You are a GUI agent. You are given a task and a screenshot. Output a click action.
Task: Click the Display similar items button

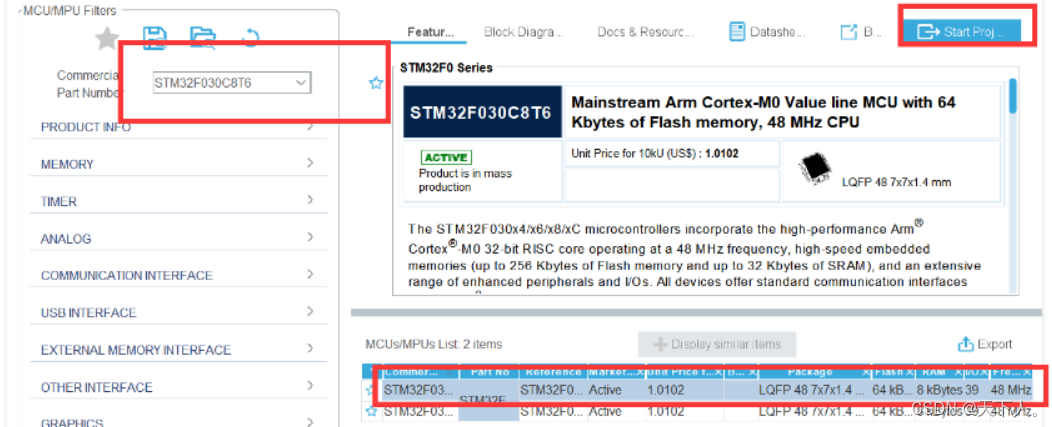click(717, 344)
